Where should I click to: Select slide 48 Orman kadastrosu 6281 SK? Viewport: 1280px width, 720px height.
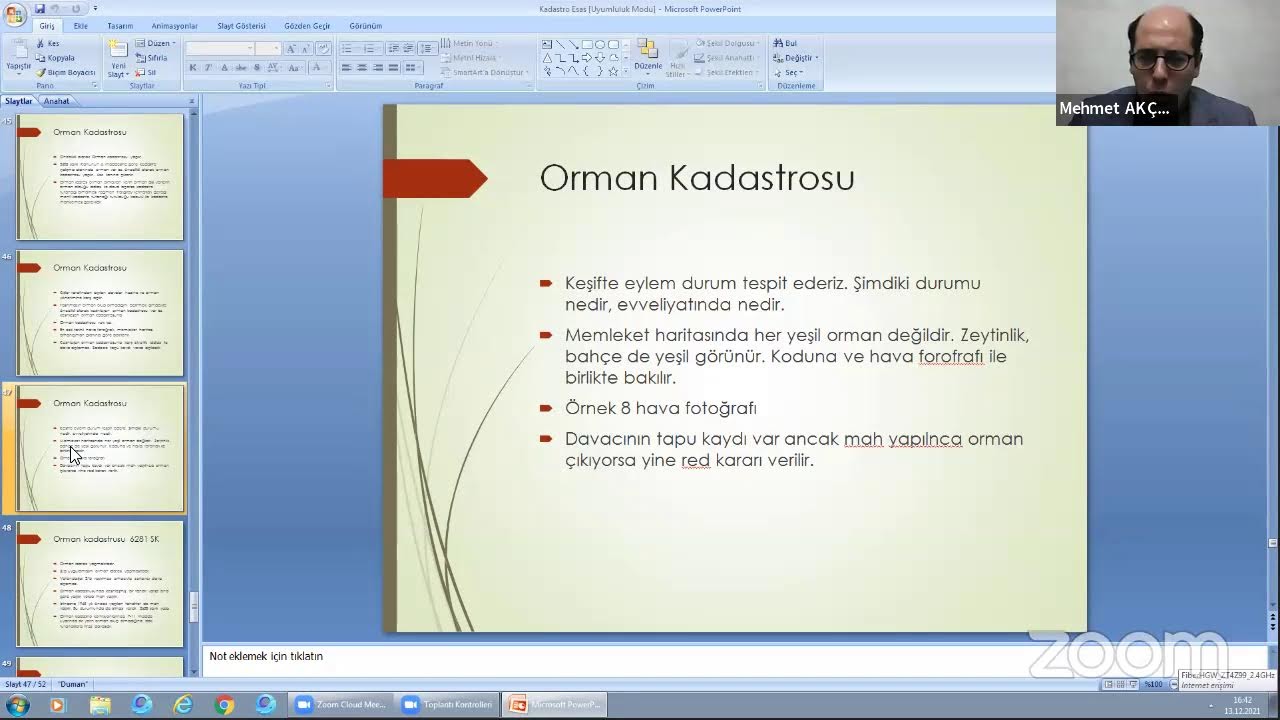click(100, 584)
